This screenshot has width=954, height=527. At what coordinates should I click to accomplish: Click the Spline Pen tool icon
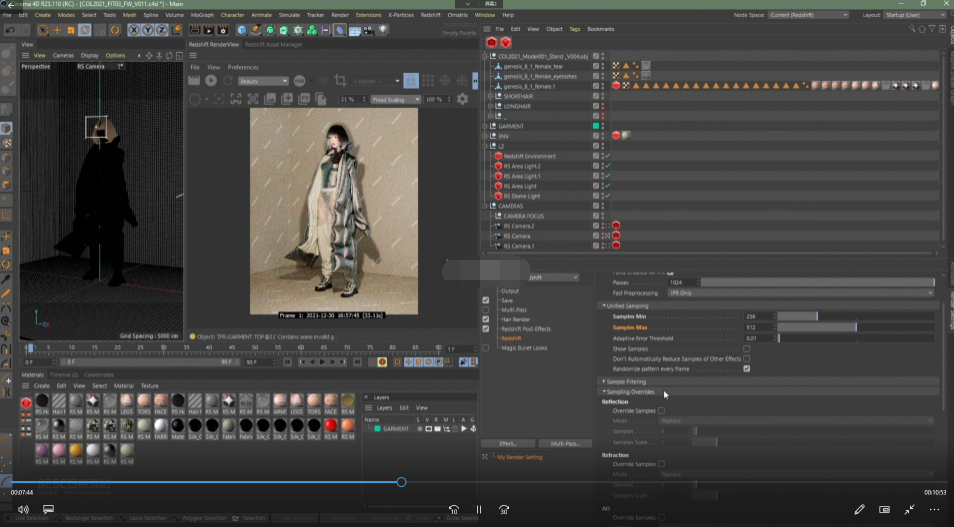coord(256,30)
